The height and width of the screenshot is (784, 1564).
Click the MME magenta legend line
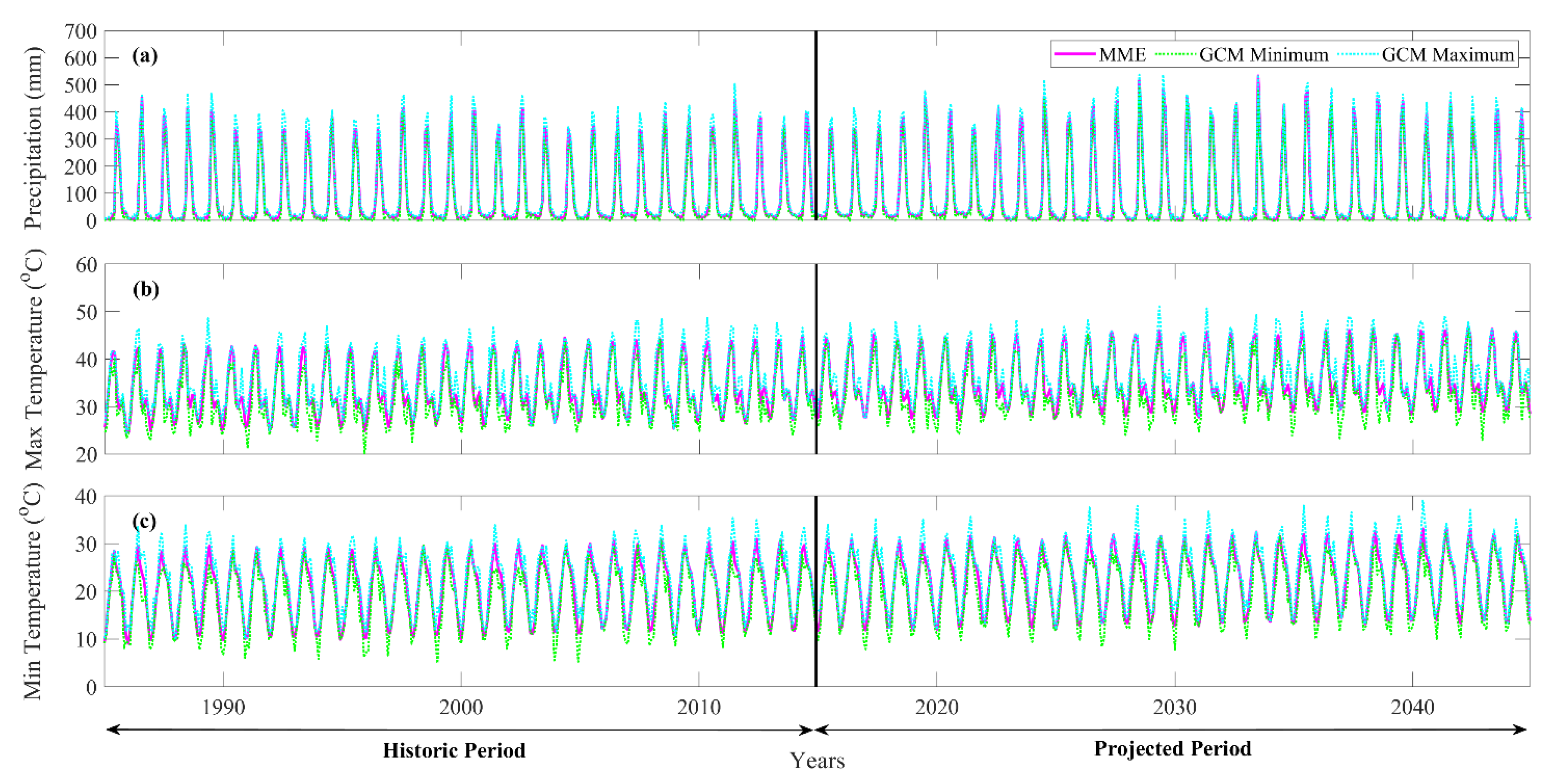(x=1076, y=55)
